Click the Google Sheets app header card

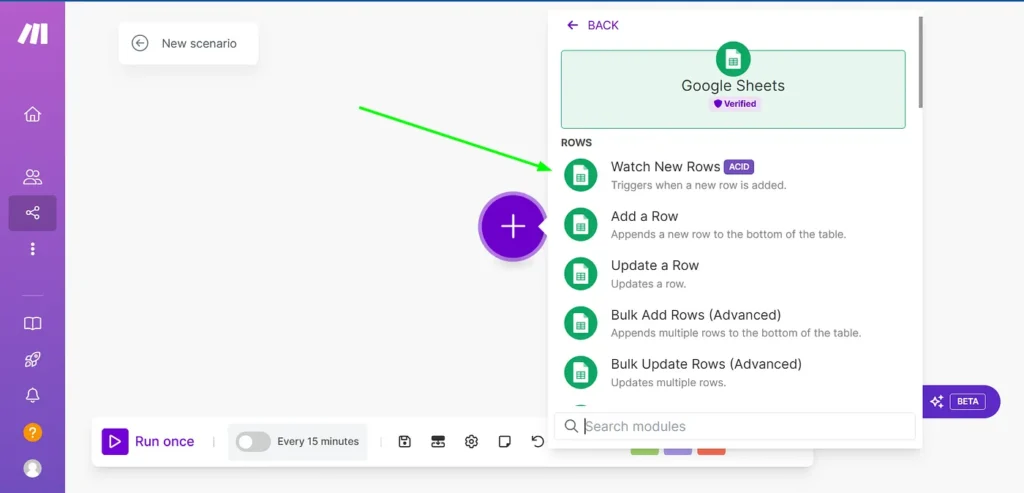tap(733, 89)
